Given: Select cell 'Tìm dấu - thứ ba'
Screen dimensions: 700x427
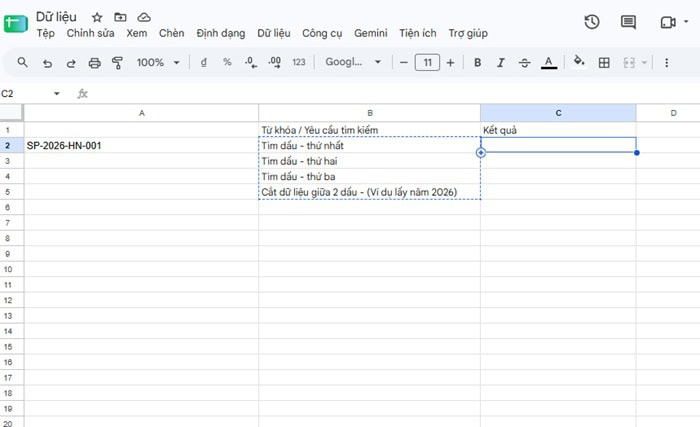Looking at the screenshot, I should [370, 176].
